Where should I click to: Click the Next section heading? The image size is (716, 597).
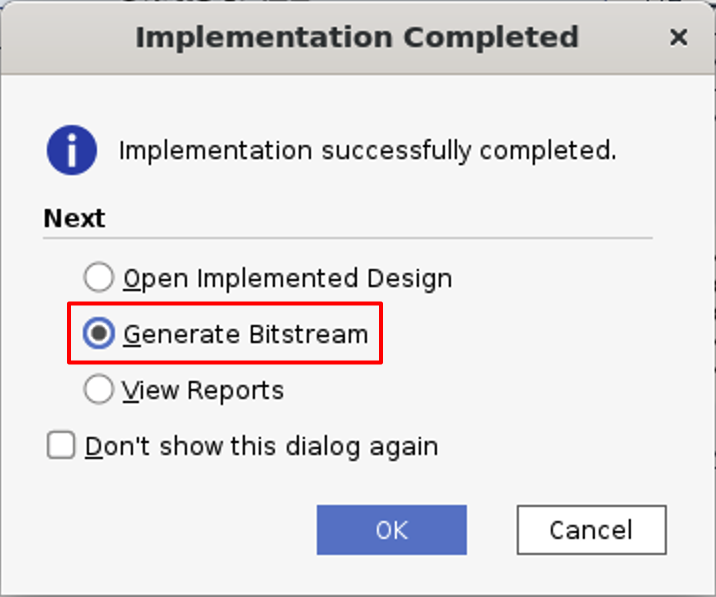[x=74, y=218]
